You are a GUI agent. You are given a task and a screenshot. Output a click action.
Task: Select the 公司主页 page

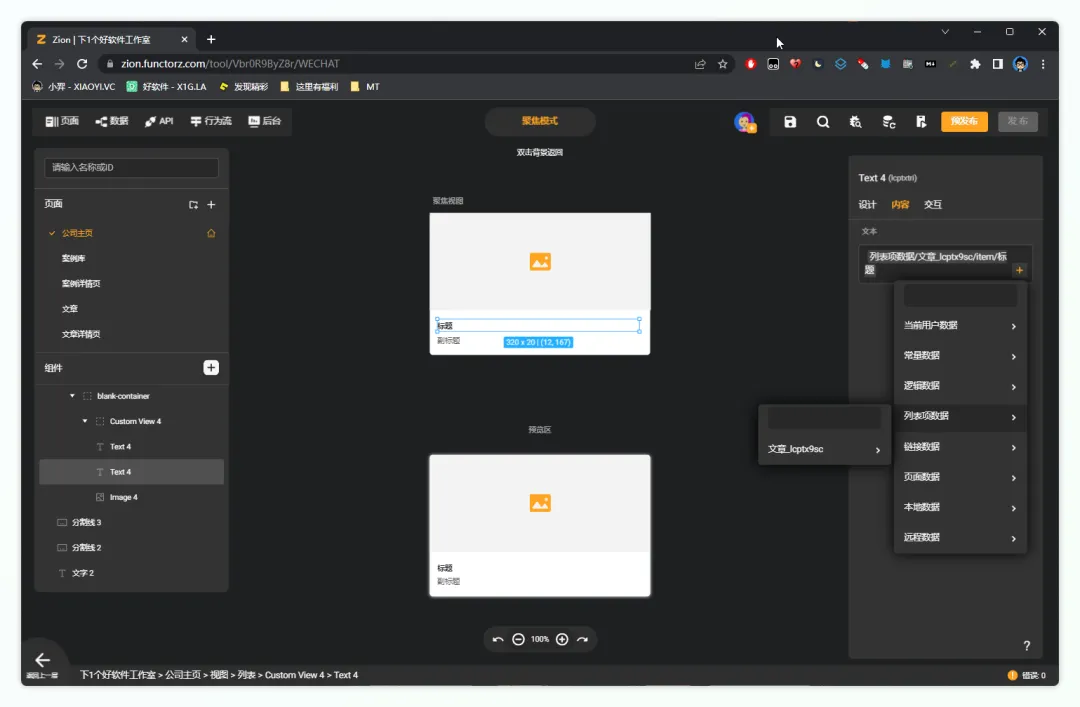point(77,233)
